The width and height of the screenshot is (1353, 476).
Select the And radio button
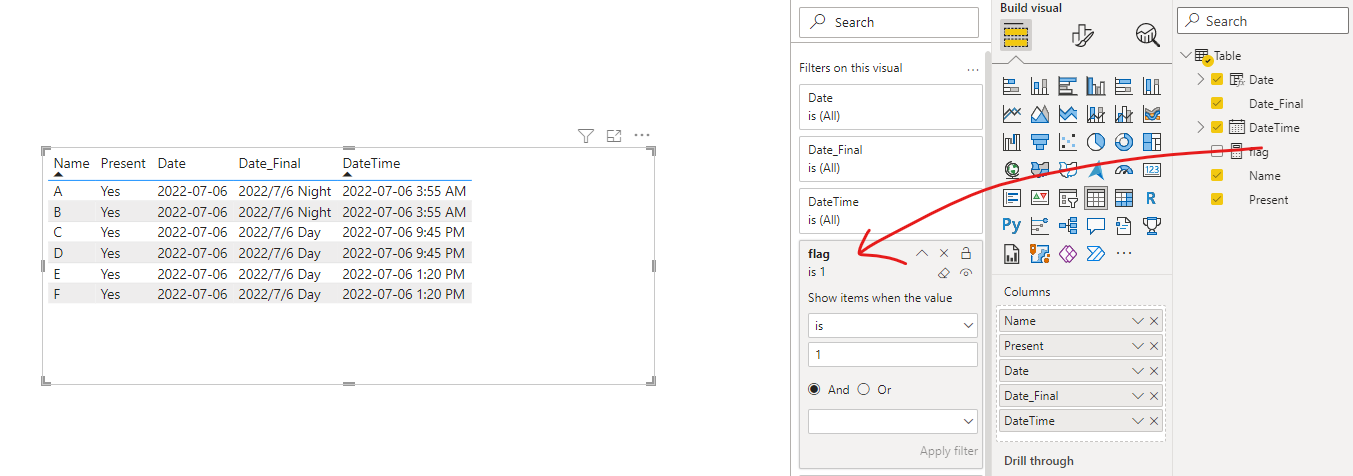(x=815, y=390)
